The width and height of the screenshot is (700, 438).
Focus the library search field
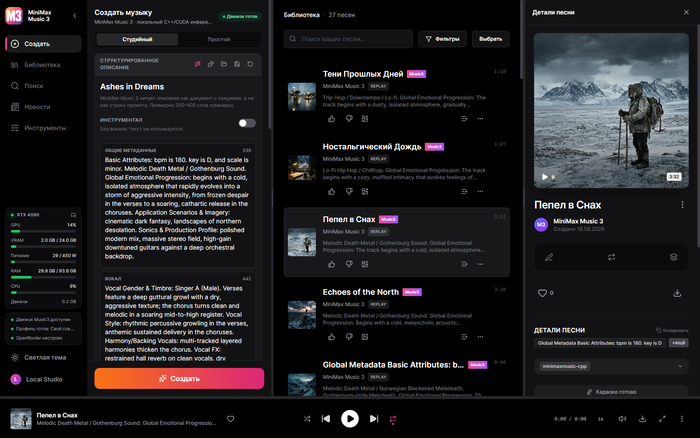click(x=348, y=39)
